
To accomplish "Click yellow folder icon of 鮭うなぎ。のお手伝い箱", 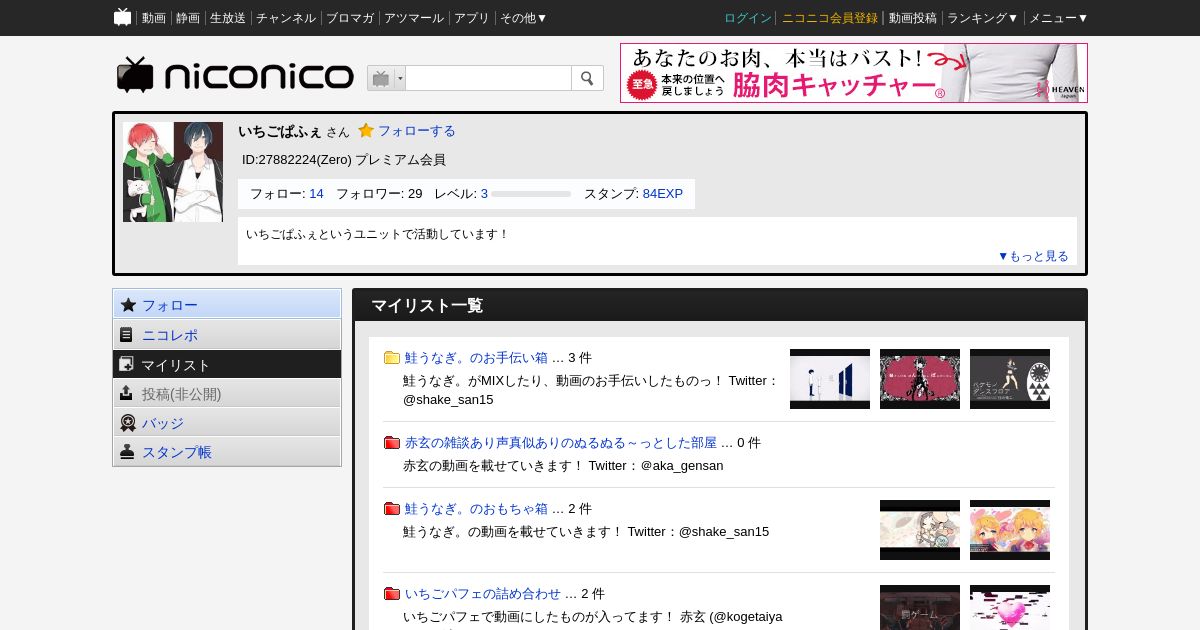I will (392, 358).
